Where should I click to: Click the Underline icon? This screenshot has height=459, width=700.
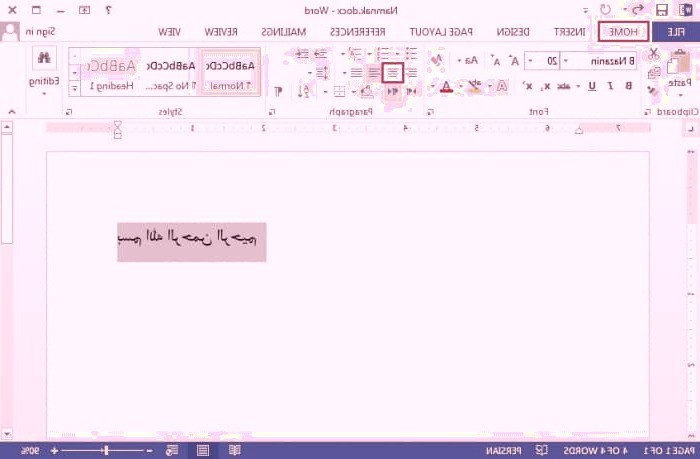tap(593, 86)
